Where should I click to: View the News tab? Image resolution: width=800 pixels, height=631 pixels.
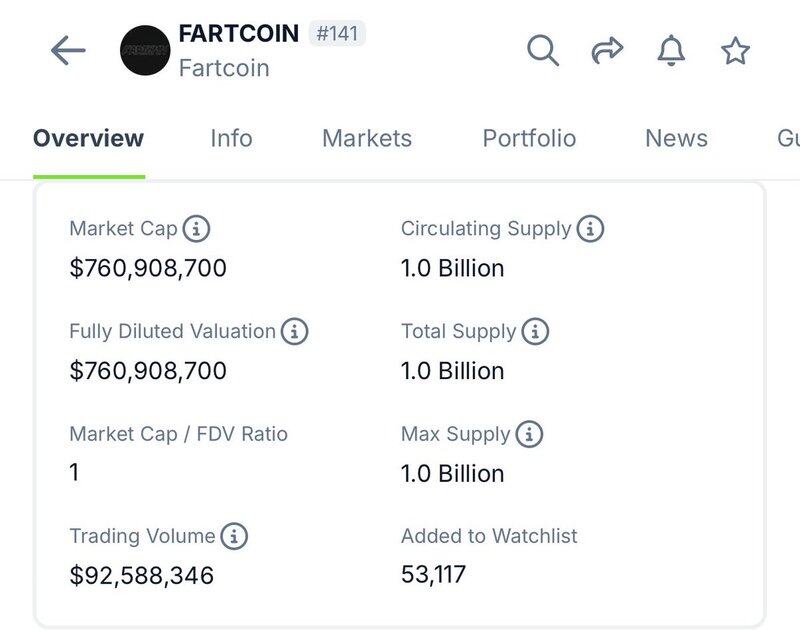coord(676,138)
